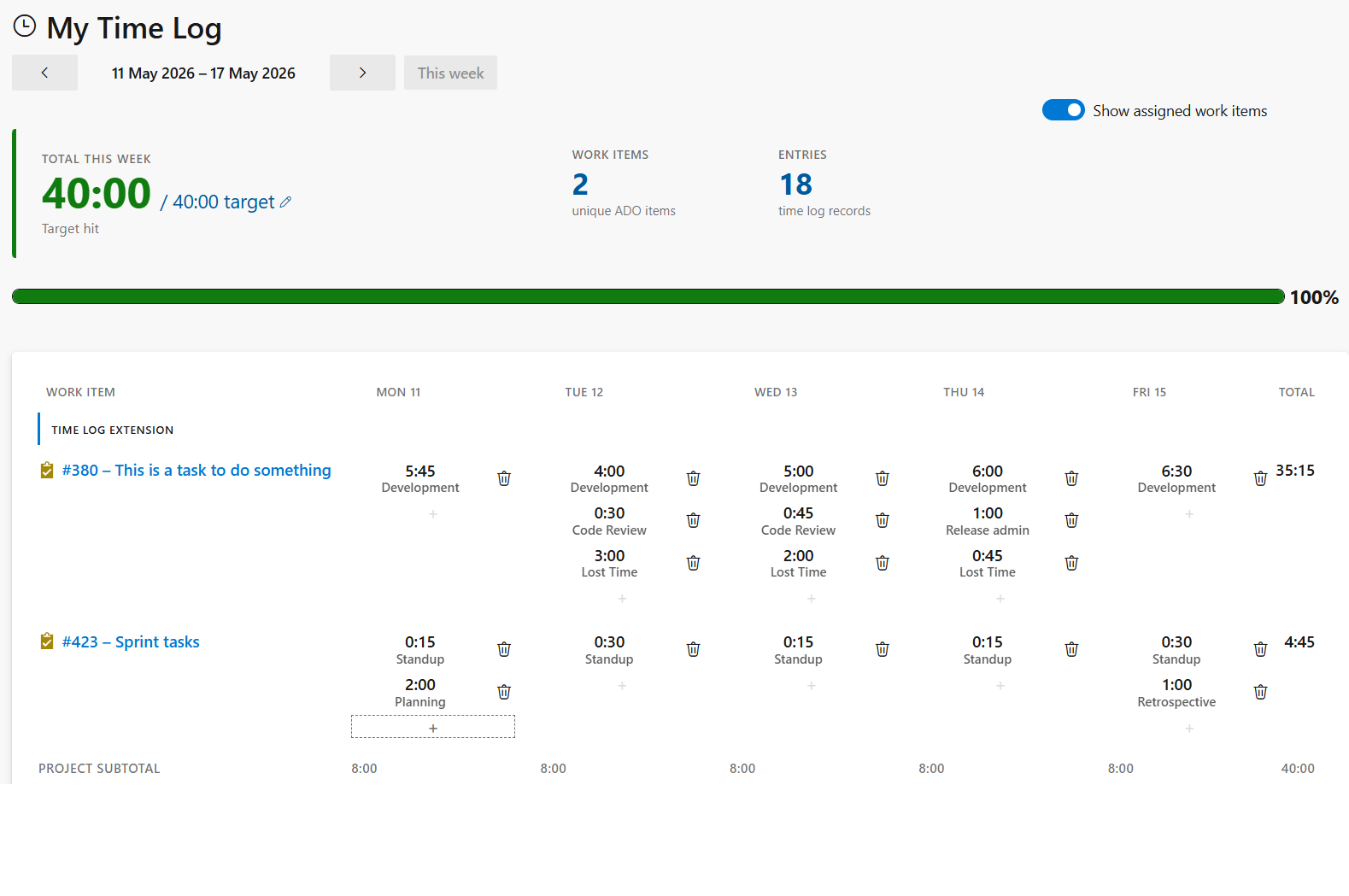Screen dimensions: 1349x896
Task: Click the This week button
Action: [450, 73]
